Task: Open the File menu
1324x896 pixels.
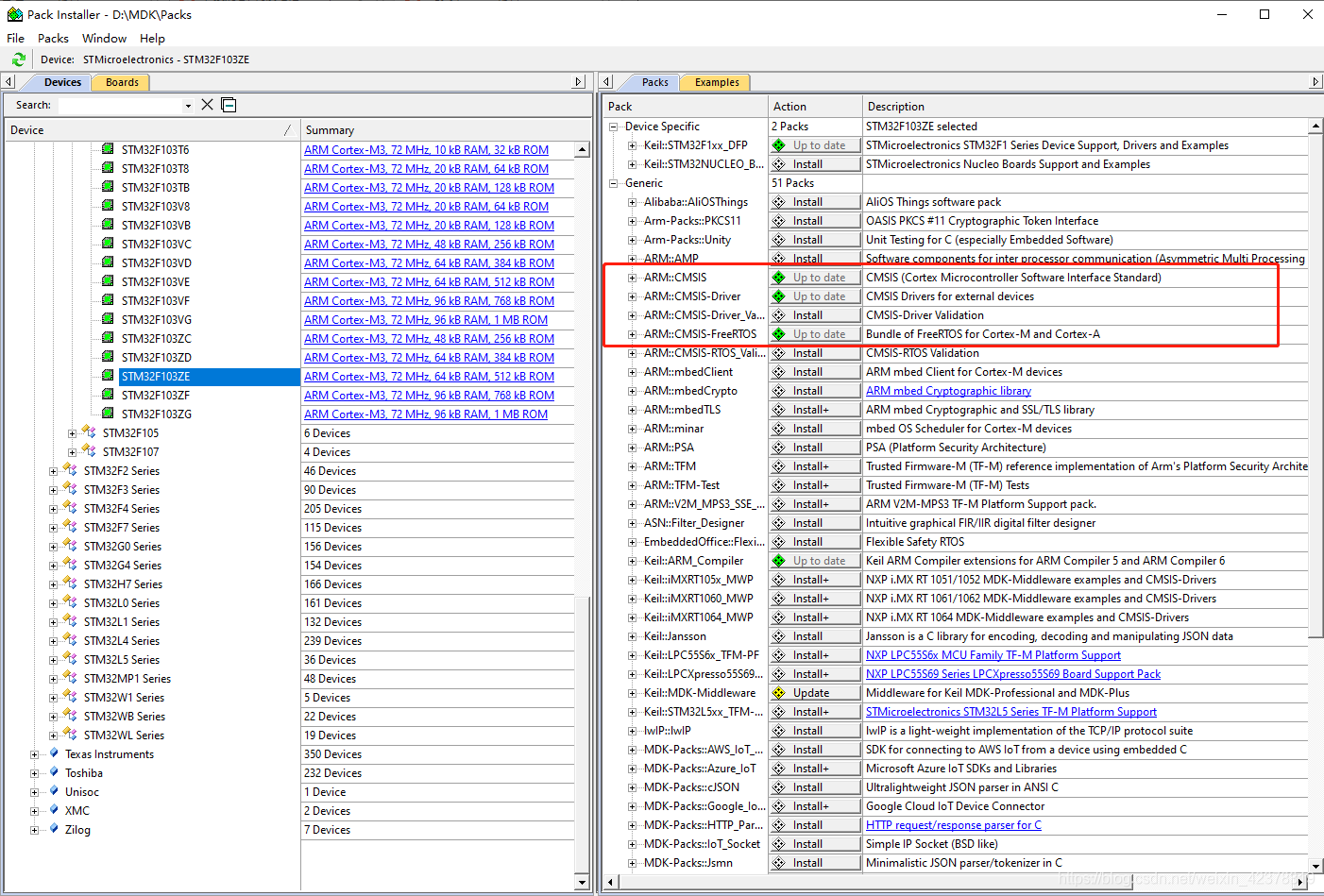Action: [15, 39]
